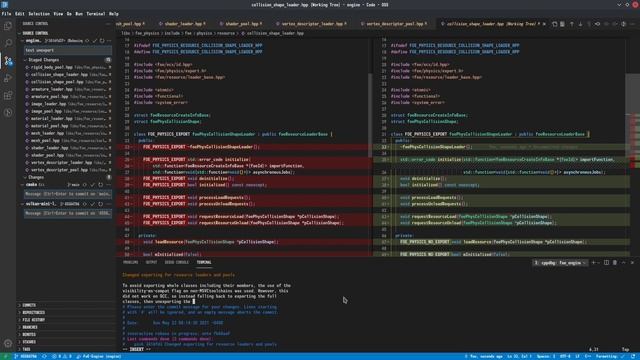Click the fae_engine debug launch status item
This screenshot has width=640, height=360.
coord(98,356)
